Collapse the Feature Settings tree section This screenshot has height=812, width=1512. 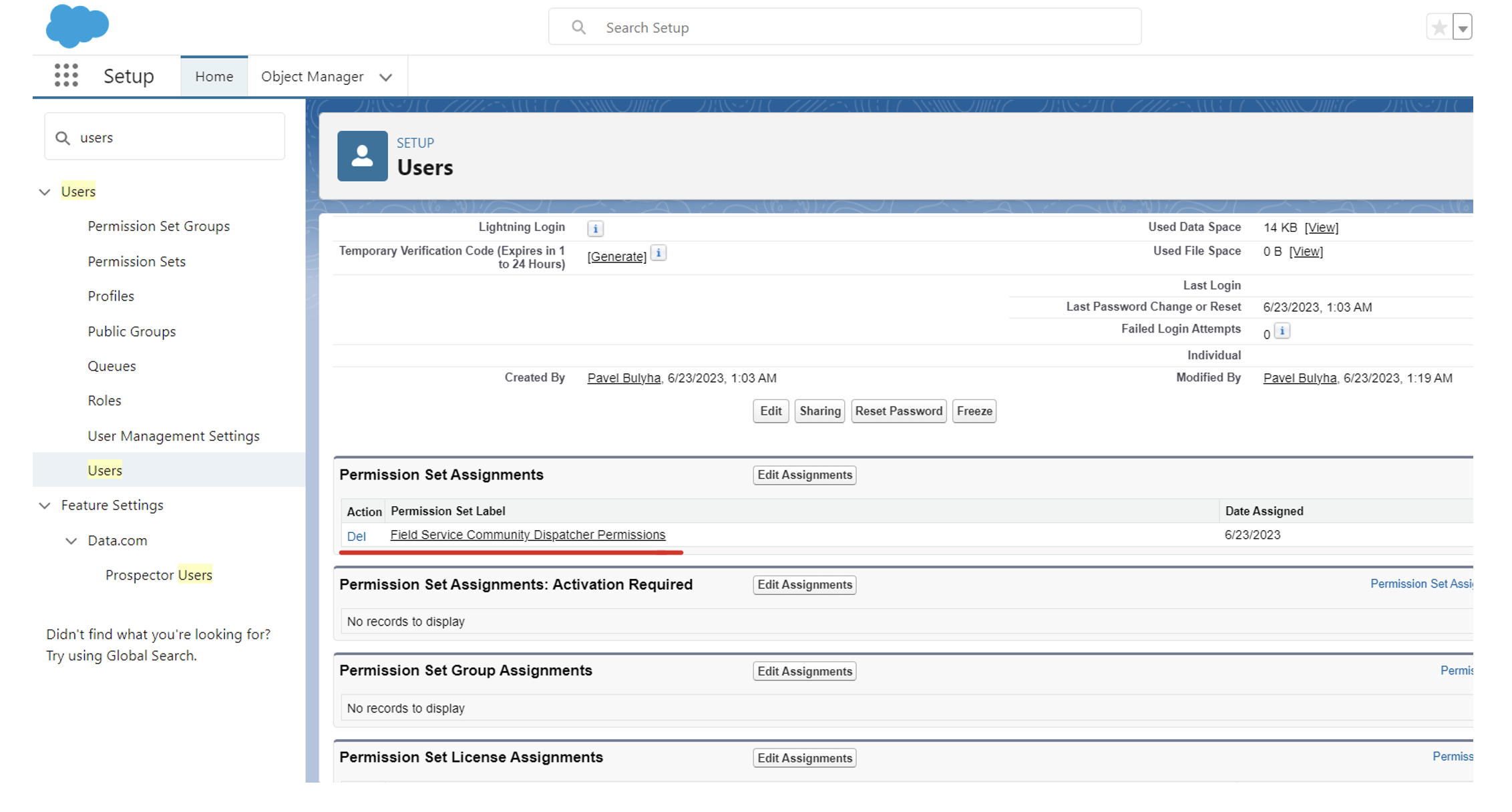tap(45, 506)
